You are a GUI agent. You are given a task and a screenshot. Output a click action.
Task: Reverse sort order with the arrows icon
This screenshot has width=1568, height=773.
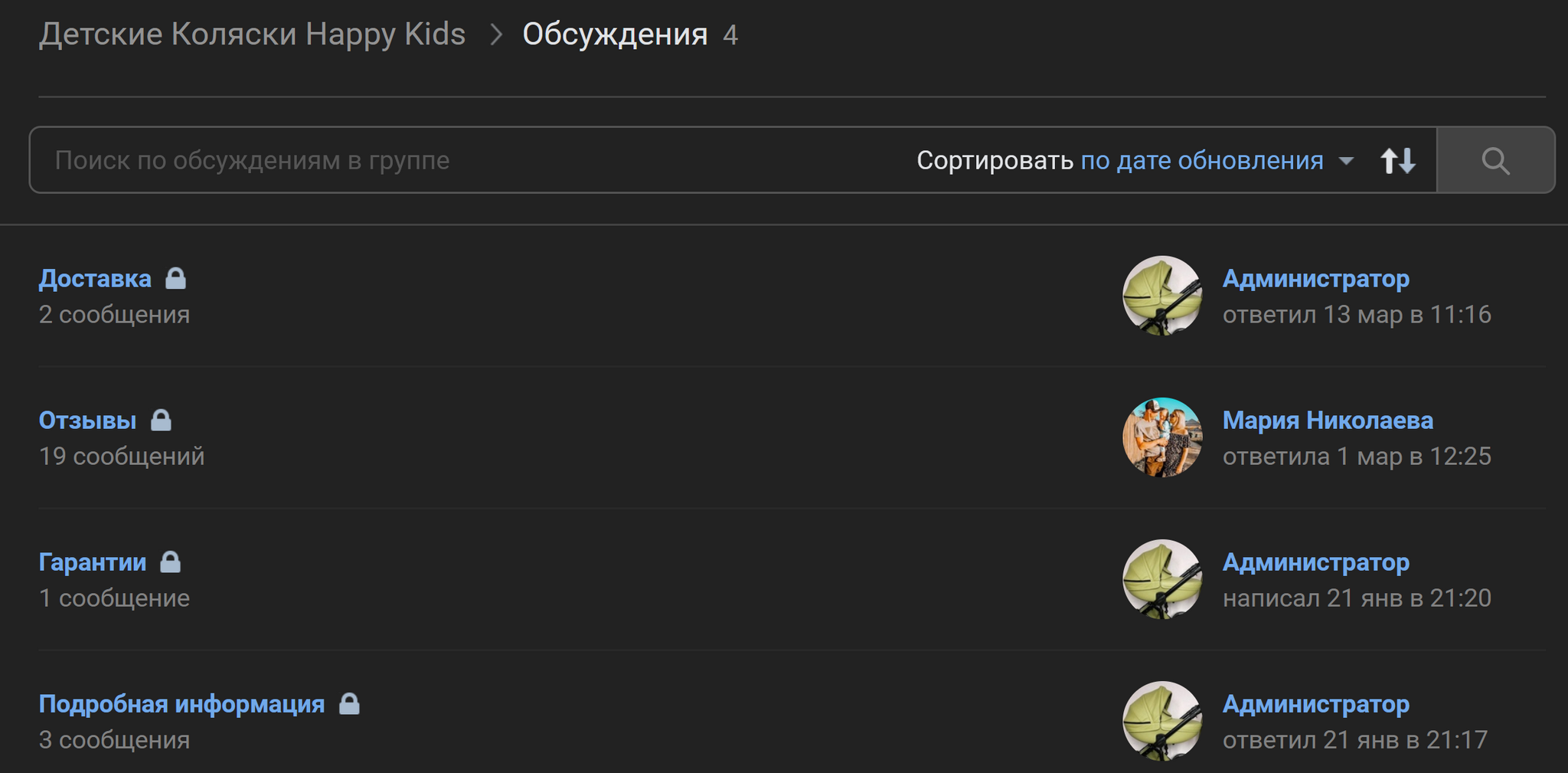pyautogui.click(x=1397, y=161)
